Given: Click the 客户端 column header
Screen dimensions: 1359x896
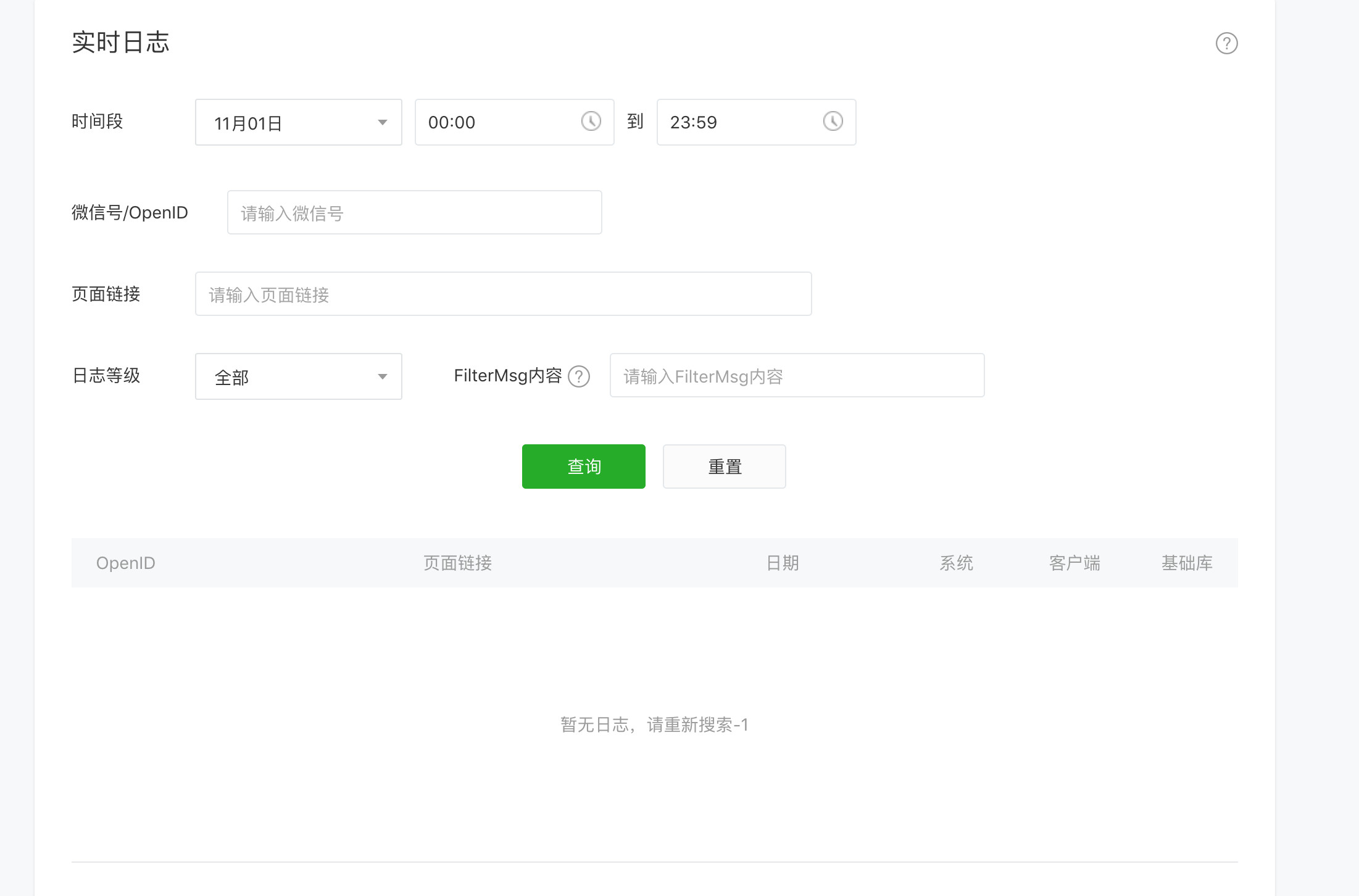Looking at the screenshot, I should tap(1074, 563).
